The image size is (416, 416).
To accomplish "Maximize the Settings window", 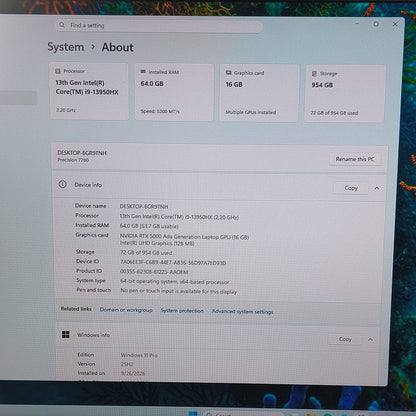I will 376,24.
